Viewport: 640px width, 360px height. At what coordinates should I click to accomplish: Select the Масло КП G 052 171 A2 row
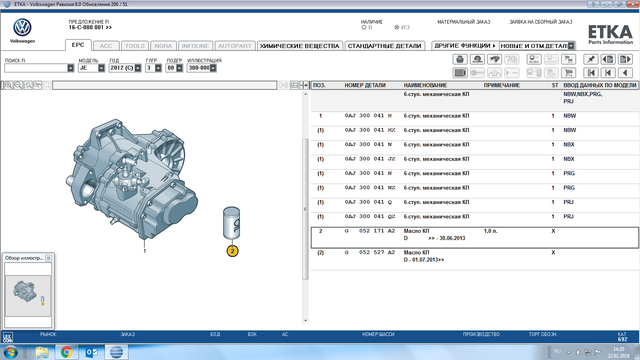tap(475, 238)
